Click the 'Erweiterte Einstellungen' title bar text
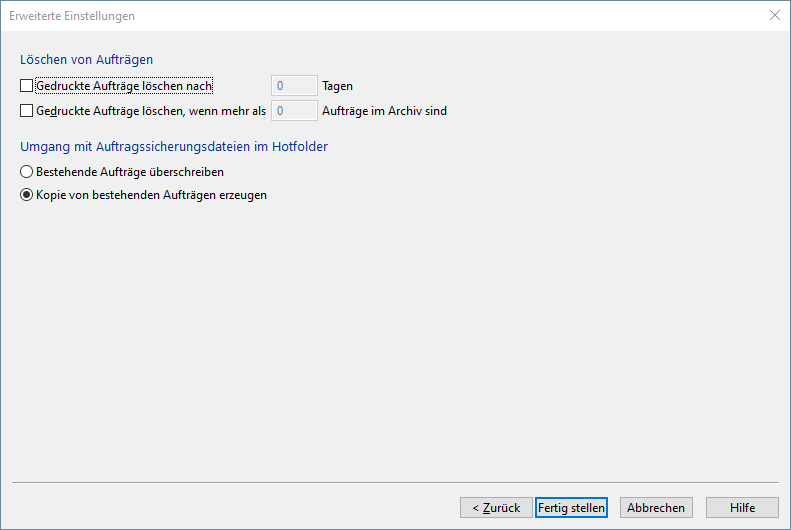The width and height of the screenshot is (791, 530). coord(72,16)
